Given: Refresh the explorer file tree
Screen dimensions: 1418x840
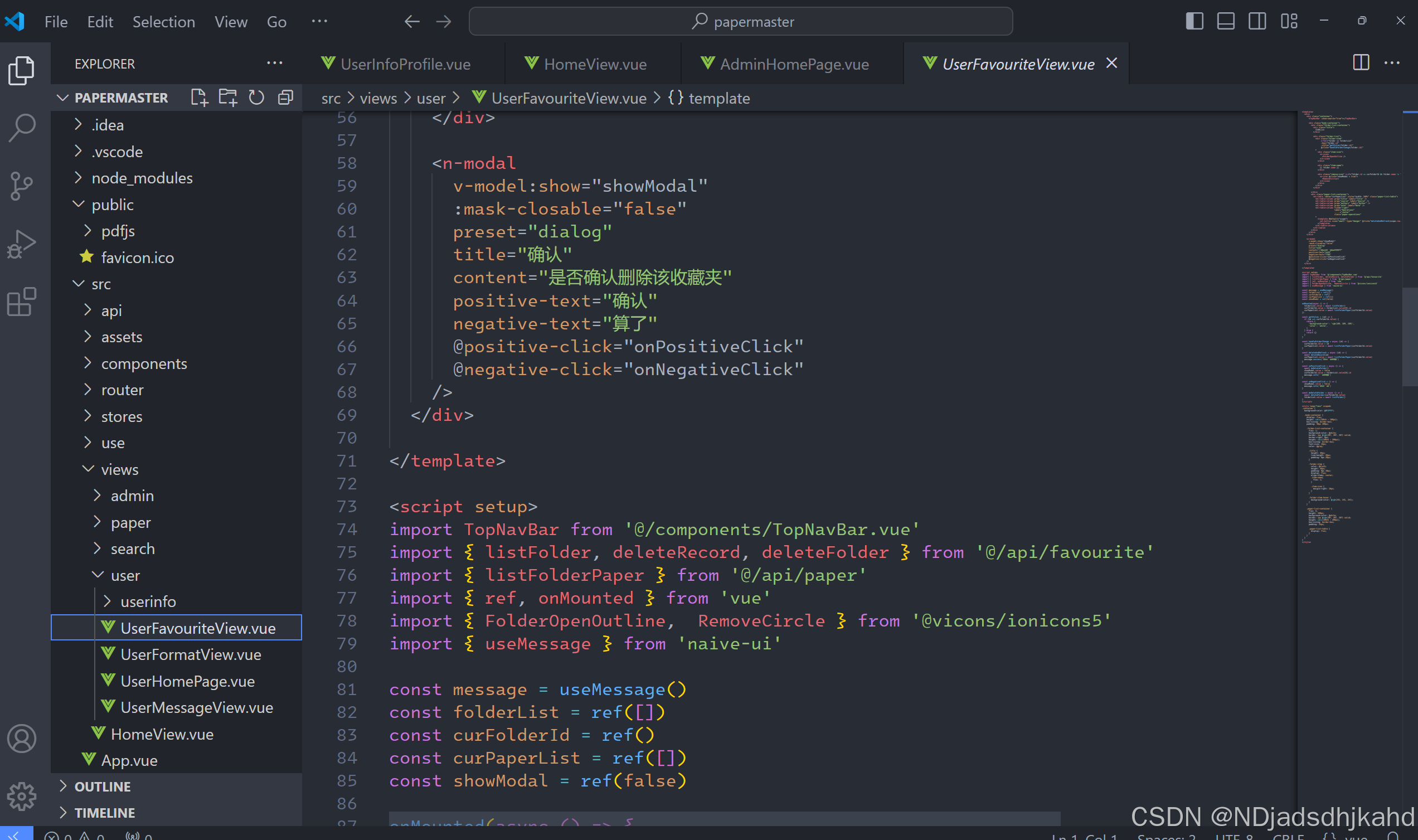Looking at the screenshot, I should [256, 98].
